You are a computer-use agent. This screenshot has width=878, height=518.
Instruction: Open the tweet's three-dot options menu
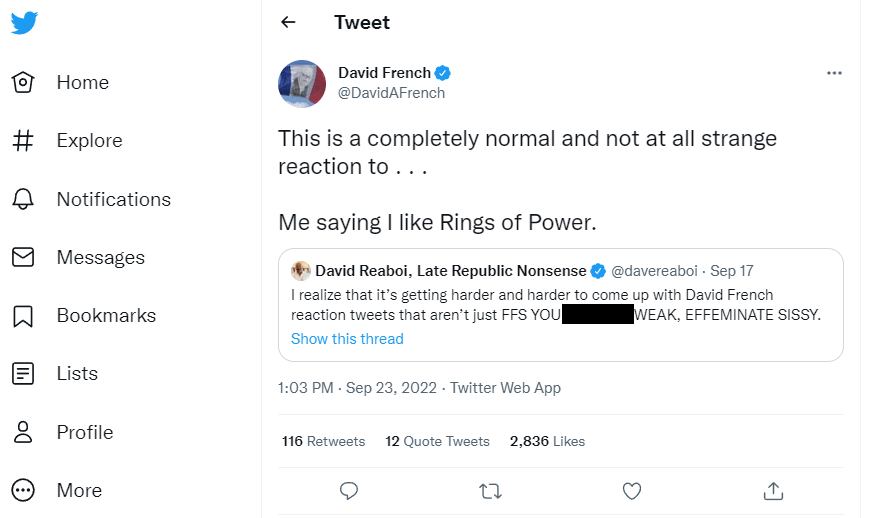pos(834,73)
